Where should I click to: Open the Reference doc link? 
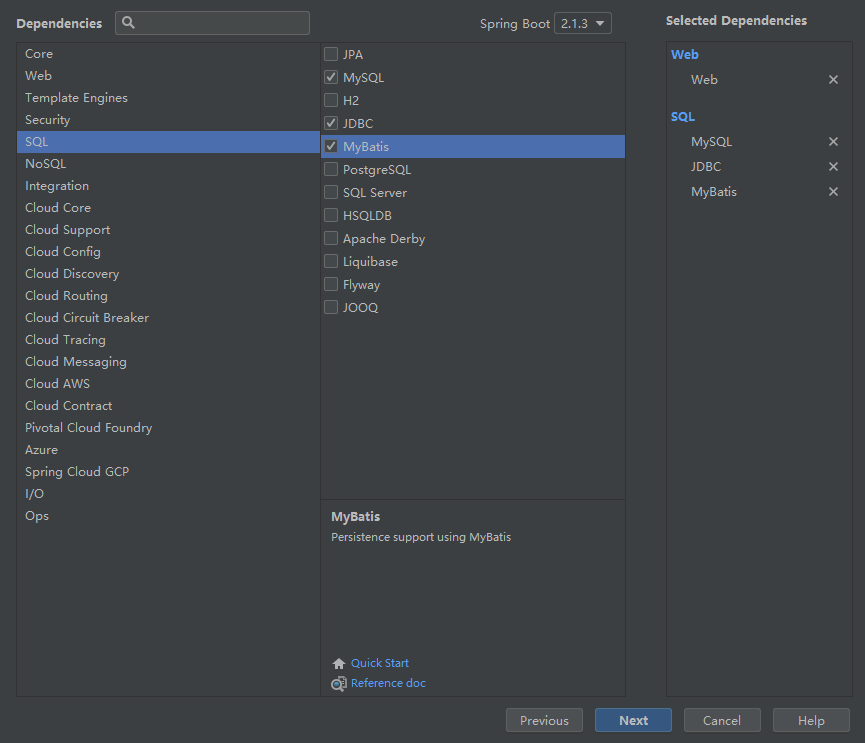[x=388, y=684]
